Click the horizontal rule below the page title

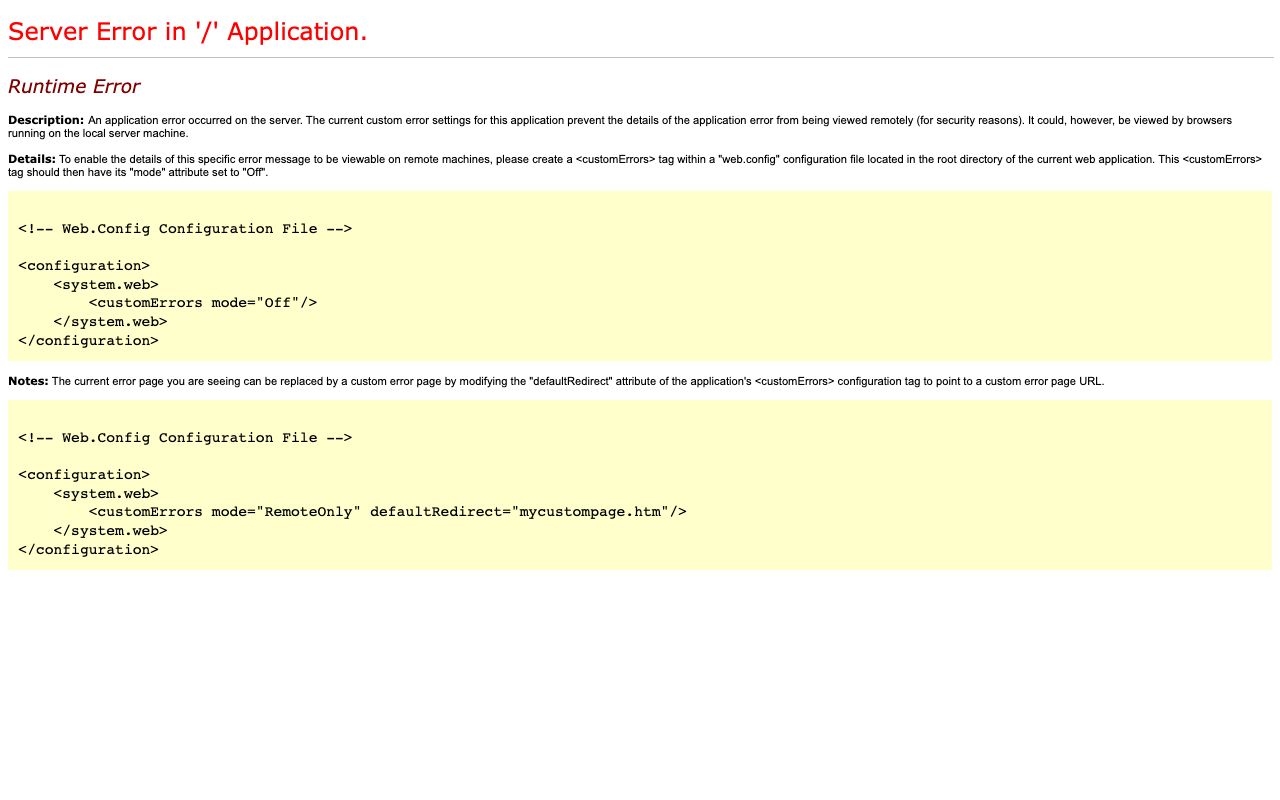tap(640, 58)
